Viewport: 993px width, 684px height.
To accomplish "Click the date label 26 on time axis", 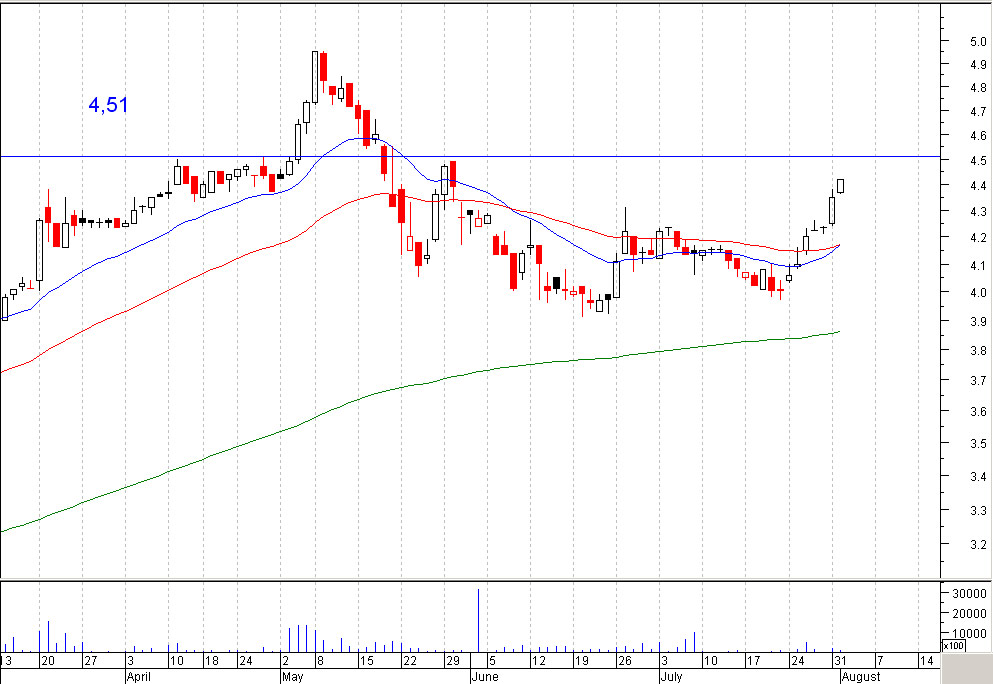I will pyautogui.click(x=624, y=661).
